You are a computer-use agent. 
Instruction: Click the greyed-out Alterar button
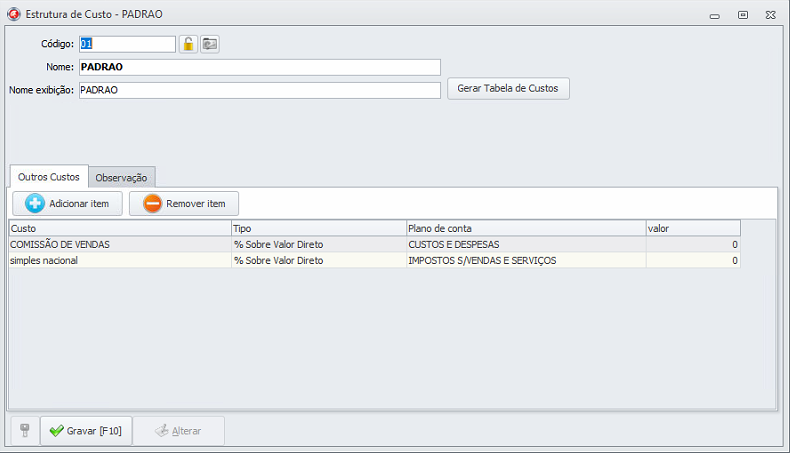click(179, 431)
